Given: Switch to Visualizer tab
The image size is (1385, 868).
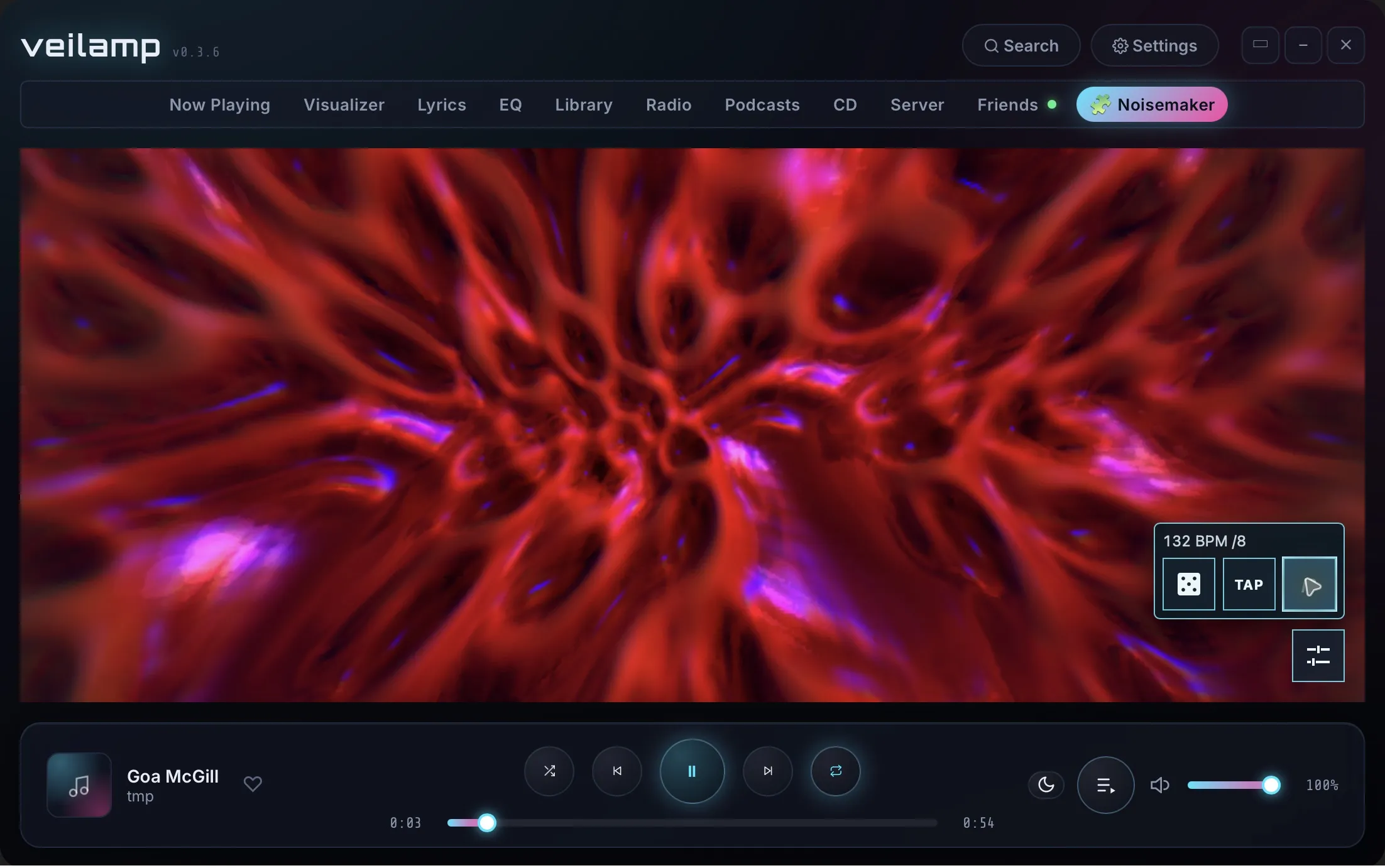Looking at the screenshot, I should point(344,105).
